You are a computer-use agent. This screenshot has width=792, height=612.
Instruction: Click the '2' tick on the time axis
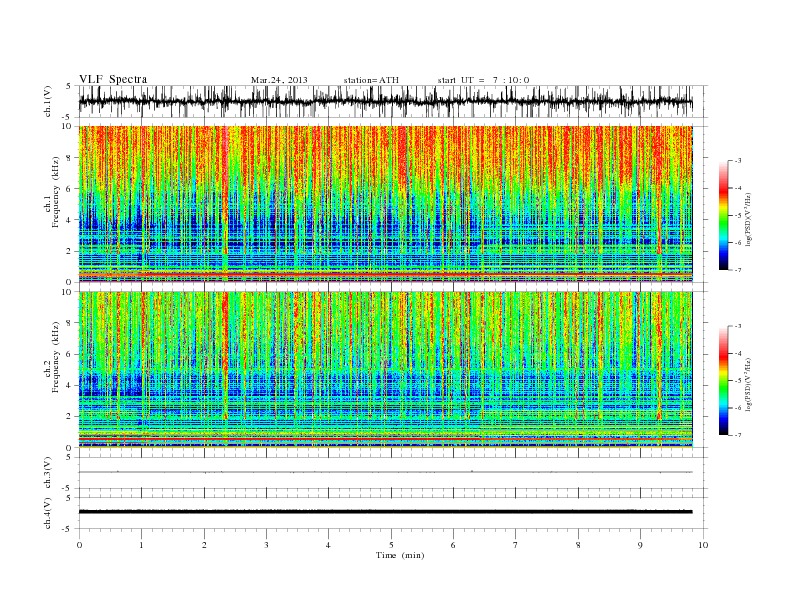point(204,545)
